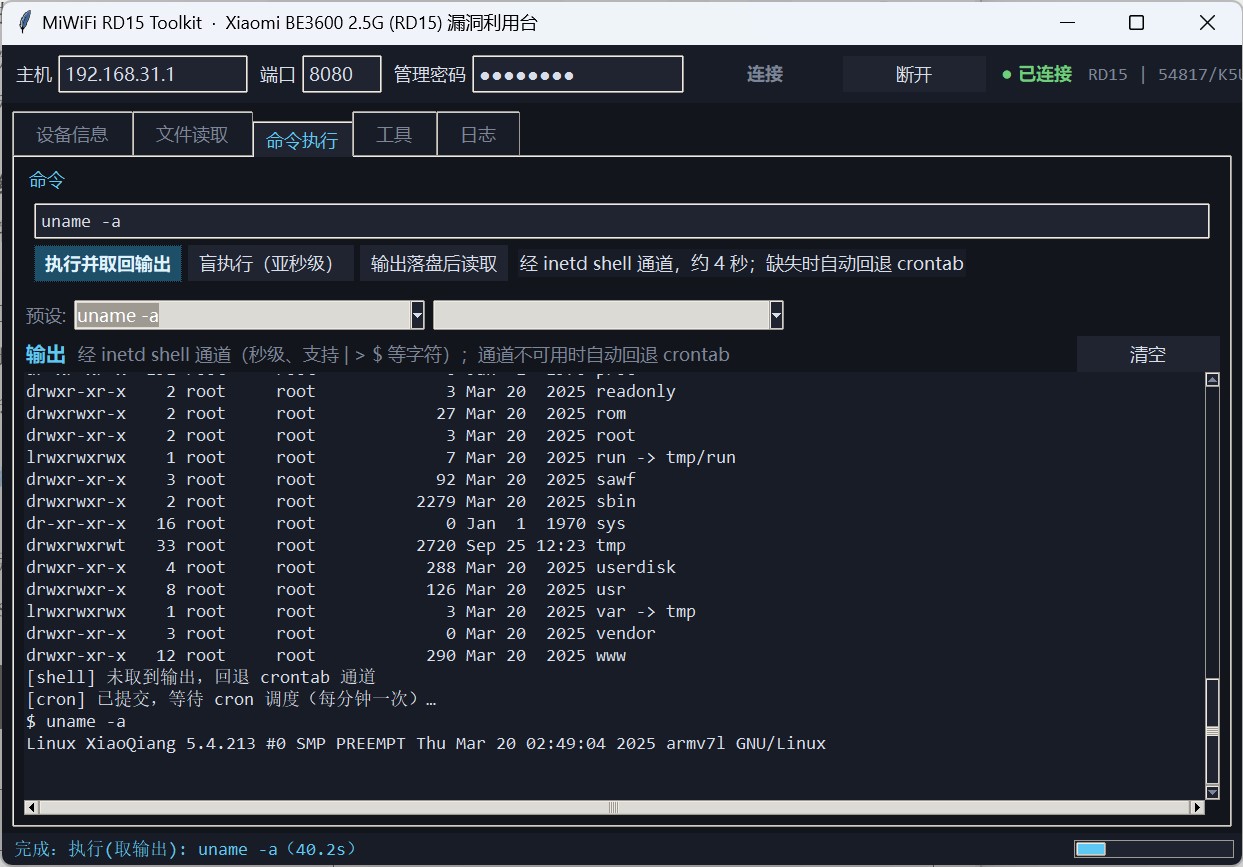Click the 断开 button

point(914,74)
